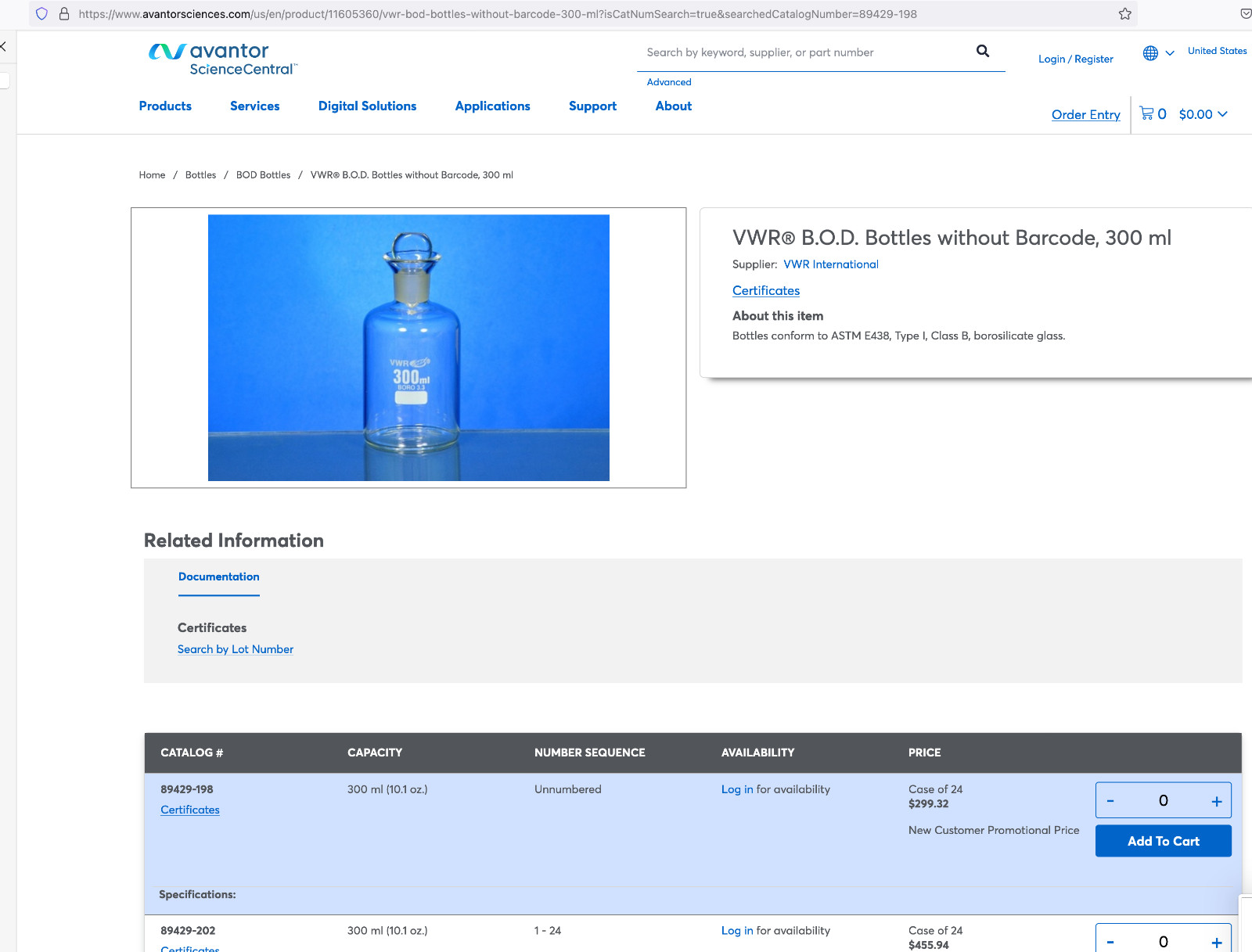Open the Support menu
1252x952 pixels.
click(x=592, y=106)
